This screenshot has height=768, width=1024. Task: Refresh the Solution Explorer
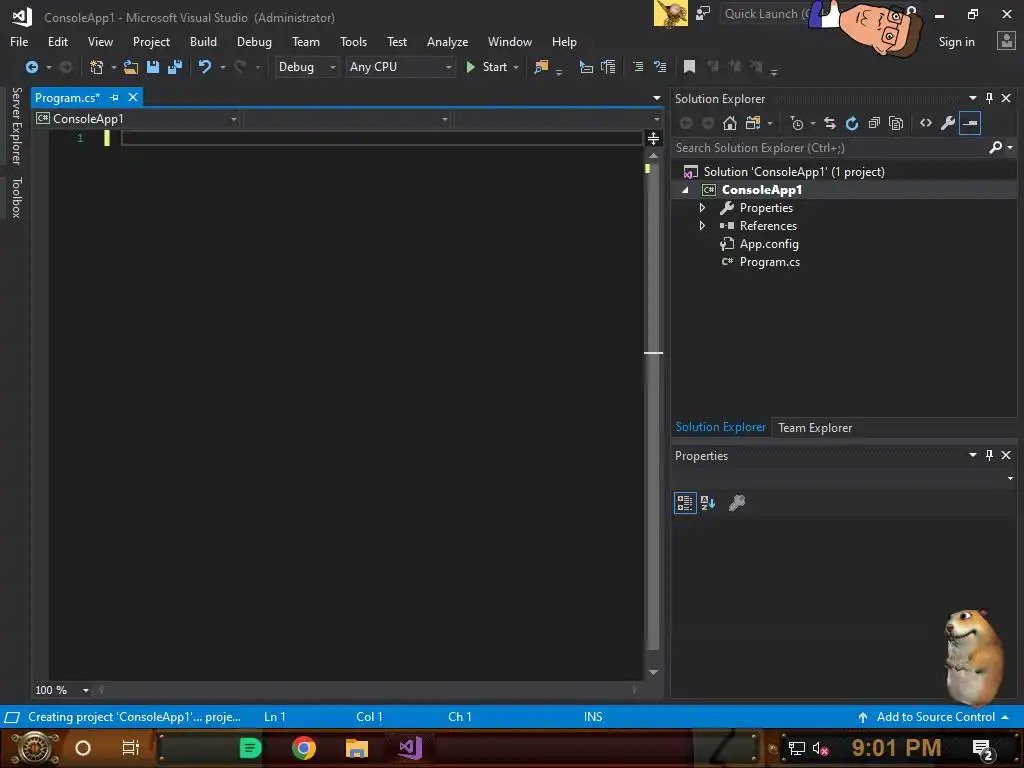[852, 123]
